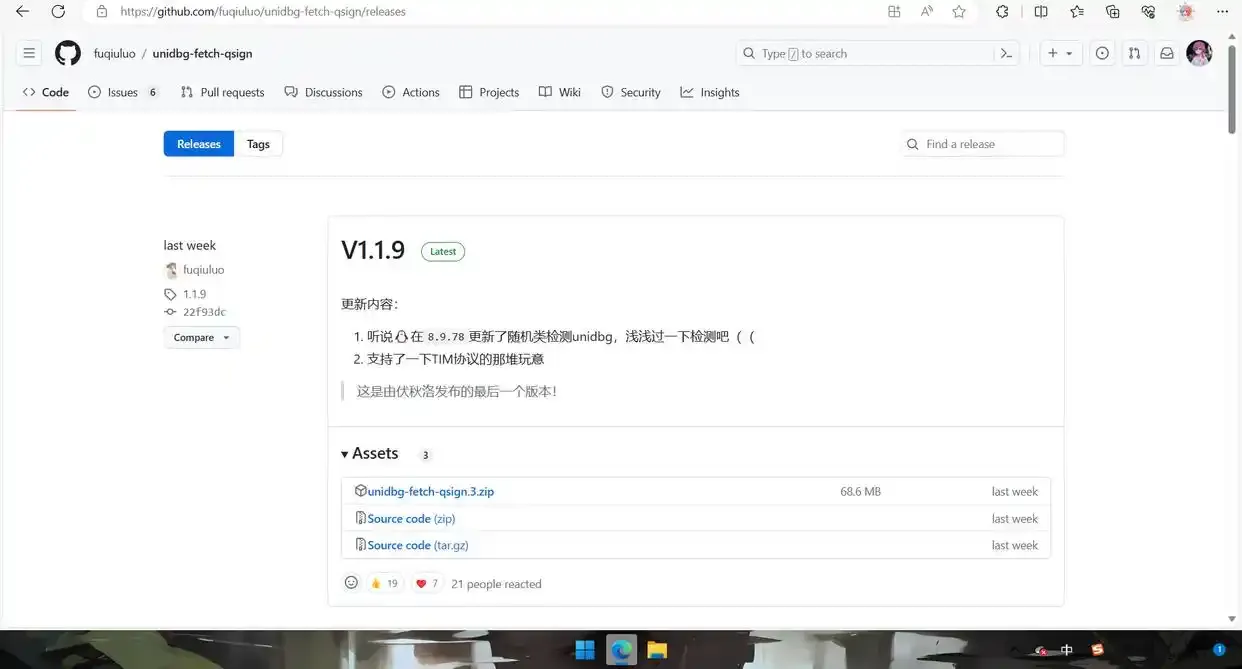Viewport: 1242px width, 669px height.
Task: Click the Find a release field
Action: coord(983,144)
